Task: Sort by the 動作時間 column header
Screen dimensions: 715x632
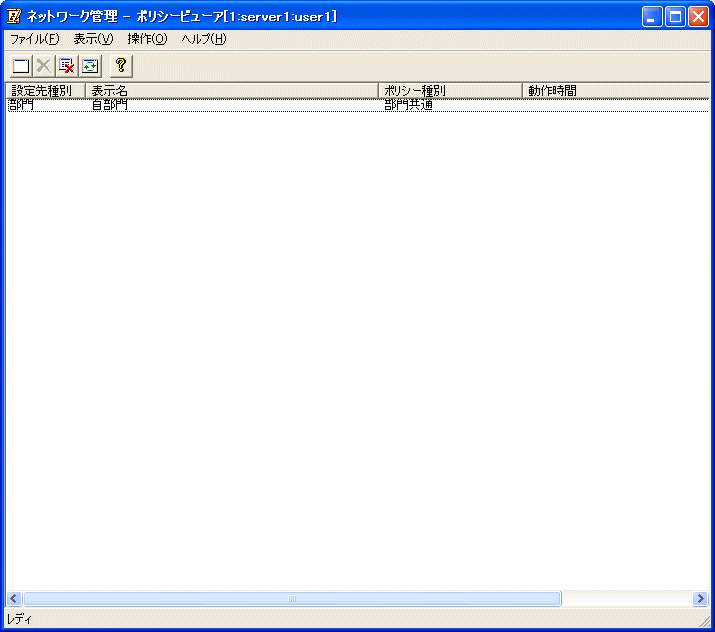Action: (x=616, y=91)
